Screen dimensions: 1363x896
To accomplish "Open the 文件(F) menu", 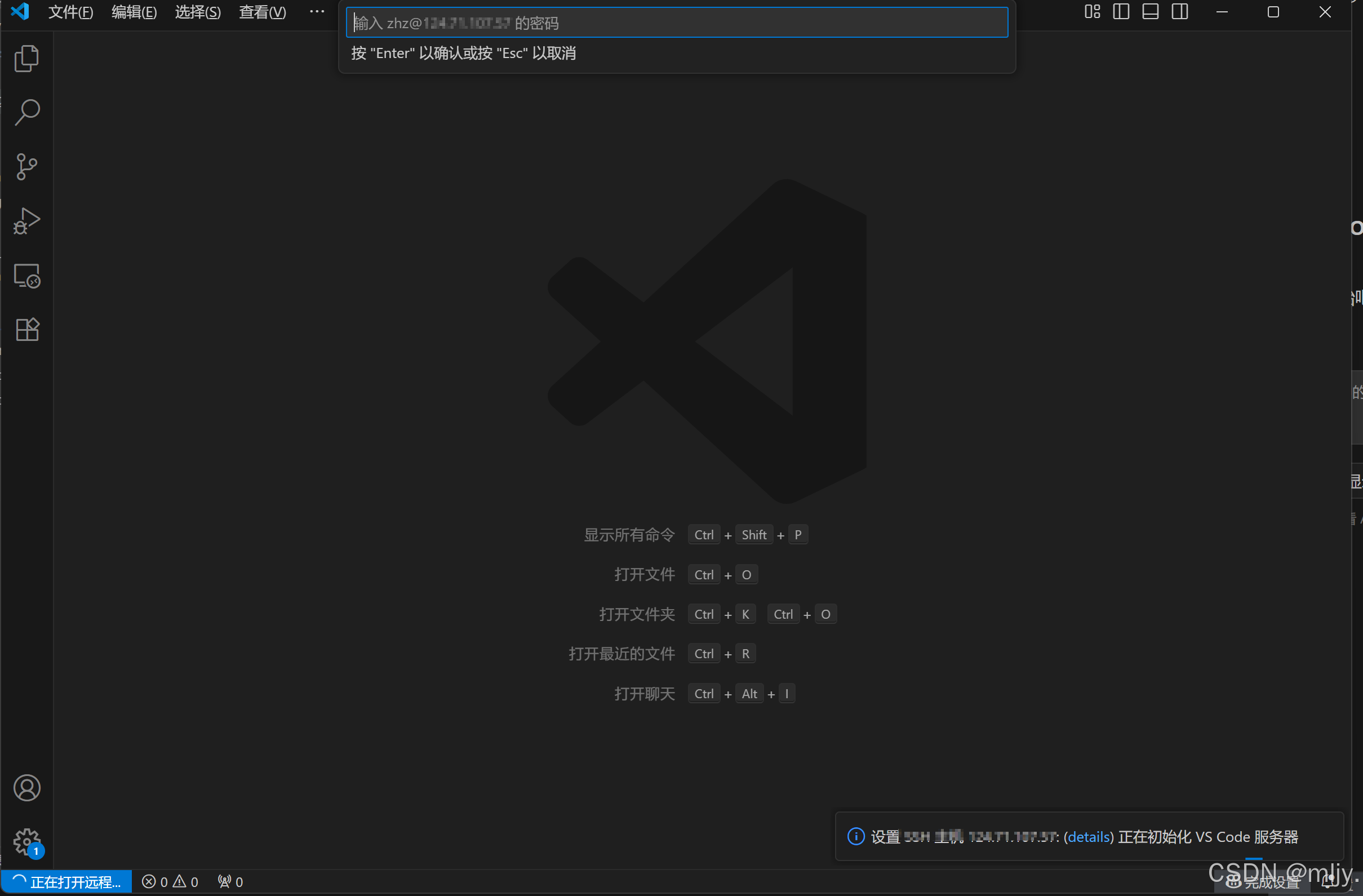I will pos(70,12).
